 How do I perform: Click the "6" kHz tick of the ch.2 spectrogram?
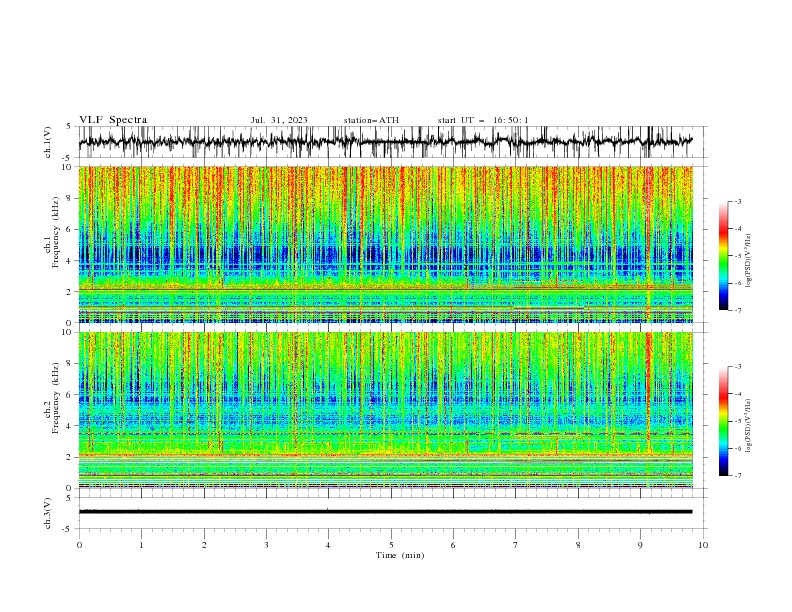70,395
